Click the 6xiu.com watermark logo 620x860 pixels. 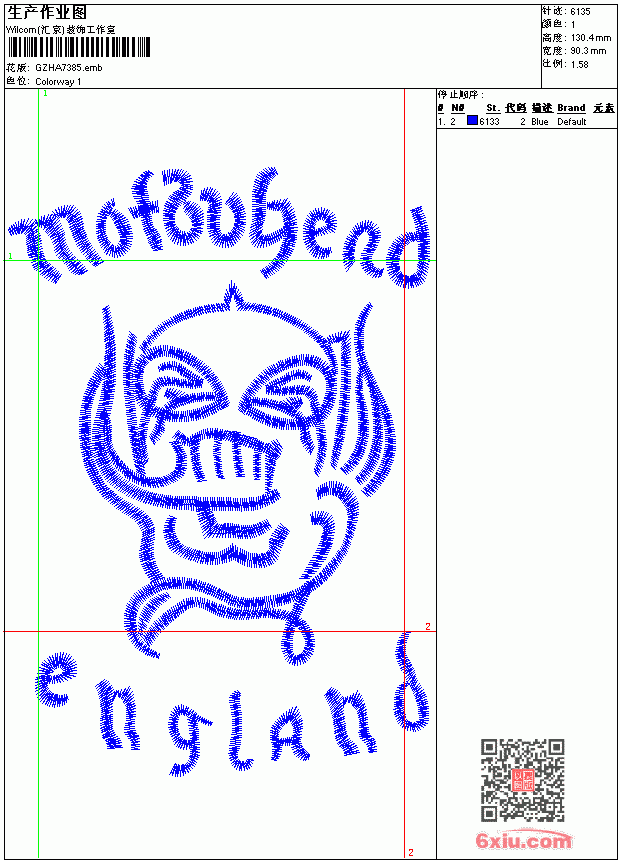coord(523,840)
